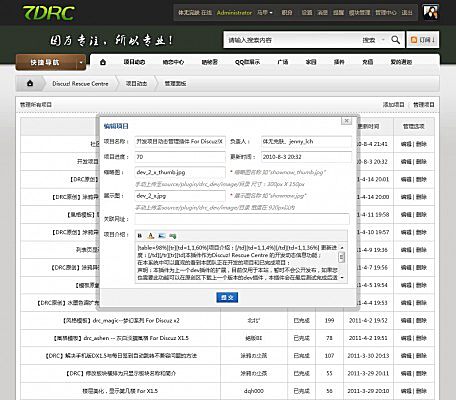Click 删除 in the drc_ashen project row

(421, 338)
